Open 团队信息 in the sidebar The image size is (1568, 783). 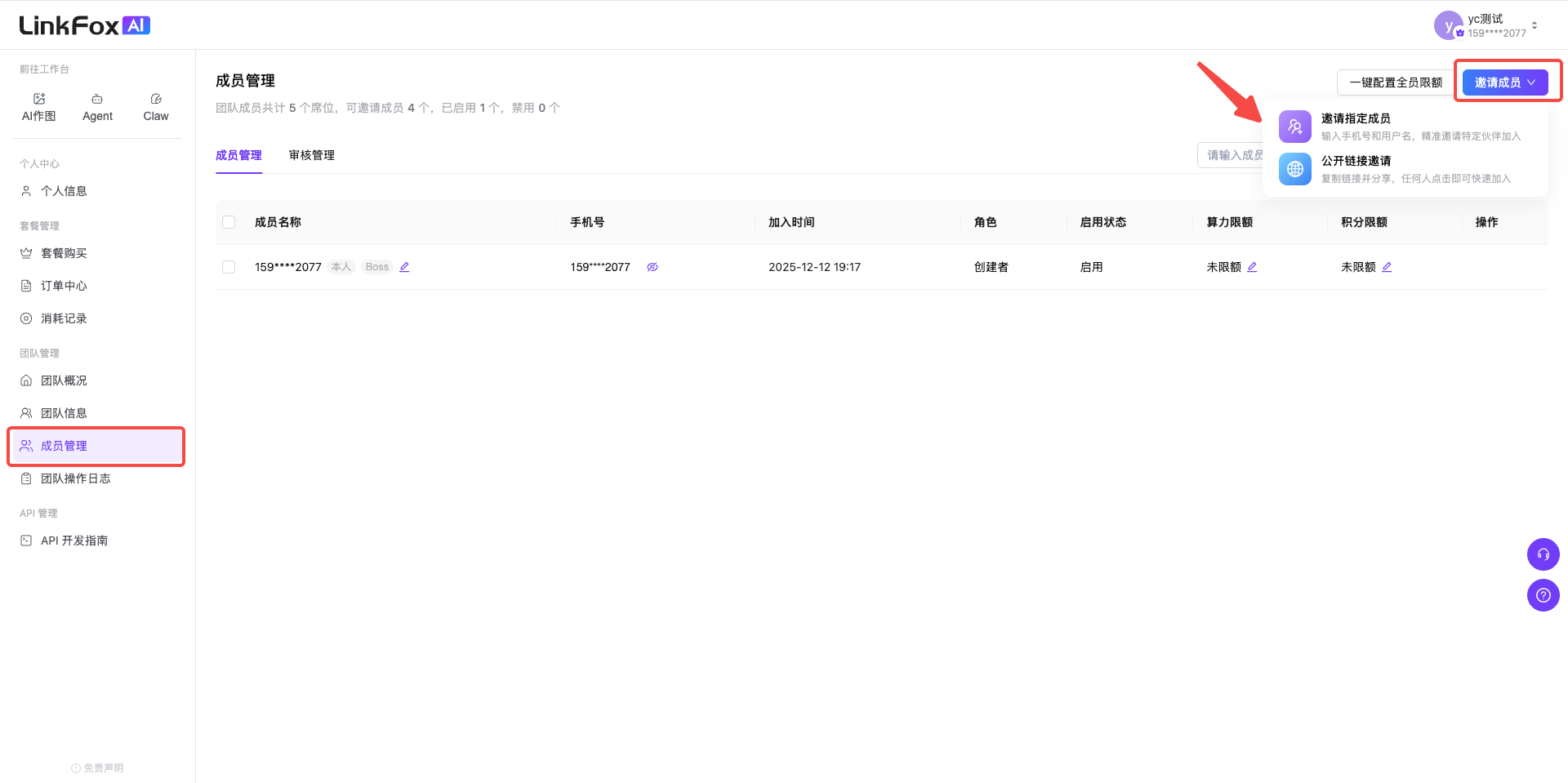coord(96,413)
